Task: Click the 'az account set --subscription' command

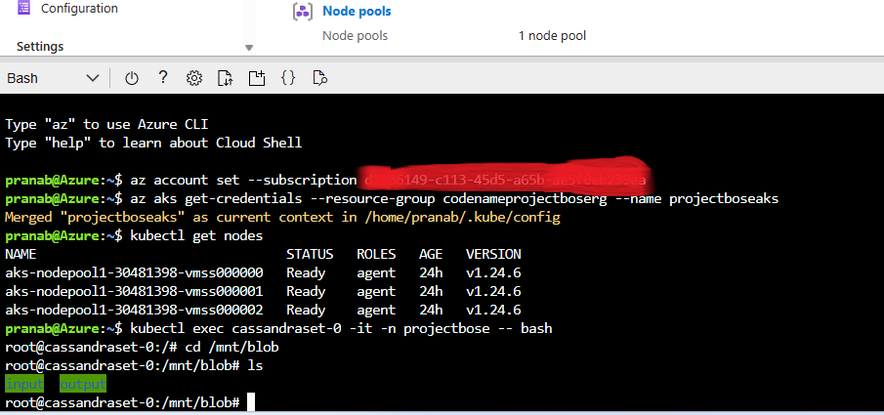Action: point(244,180)
